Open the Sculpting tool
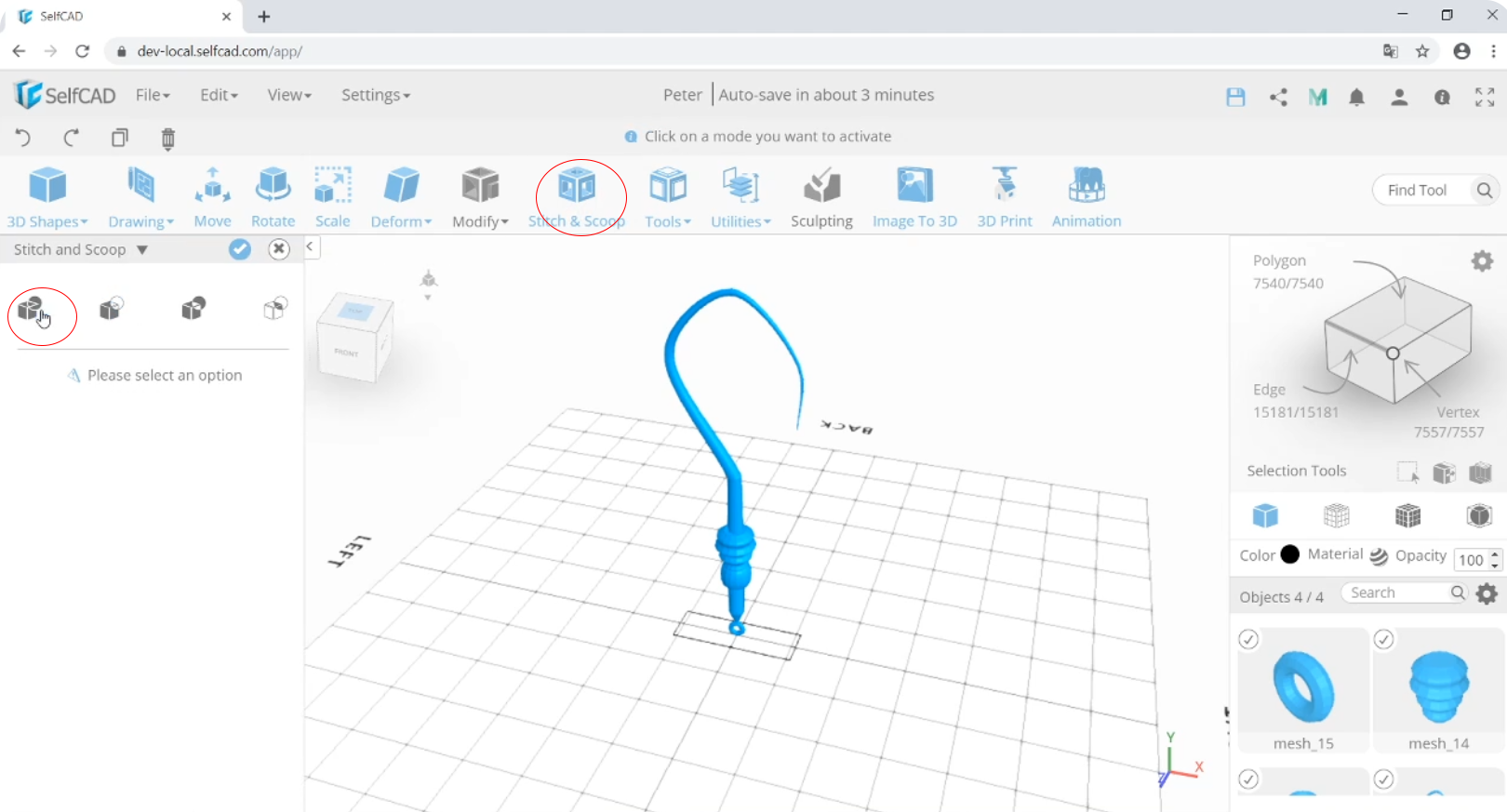1507x812 pixels. (x=821, y=197)
